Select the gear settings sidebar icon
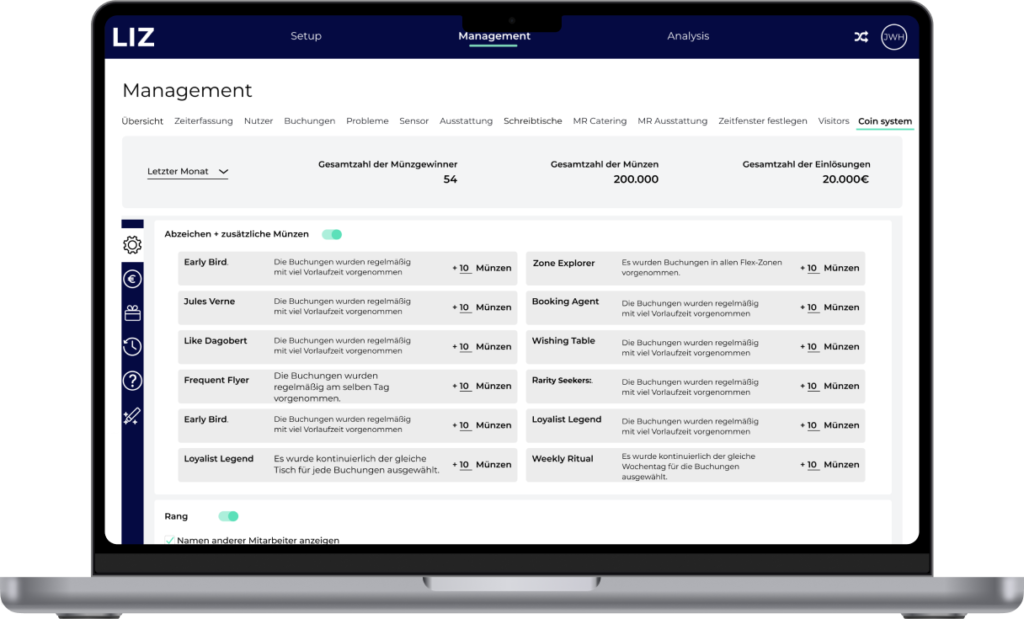The height and width of the screenshot is (619, 1024). point(132,245)
